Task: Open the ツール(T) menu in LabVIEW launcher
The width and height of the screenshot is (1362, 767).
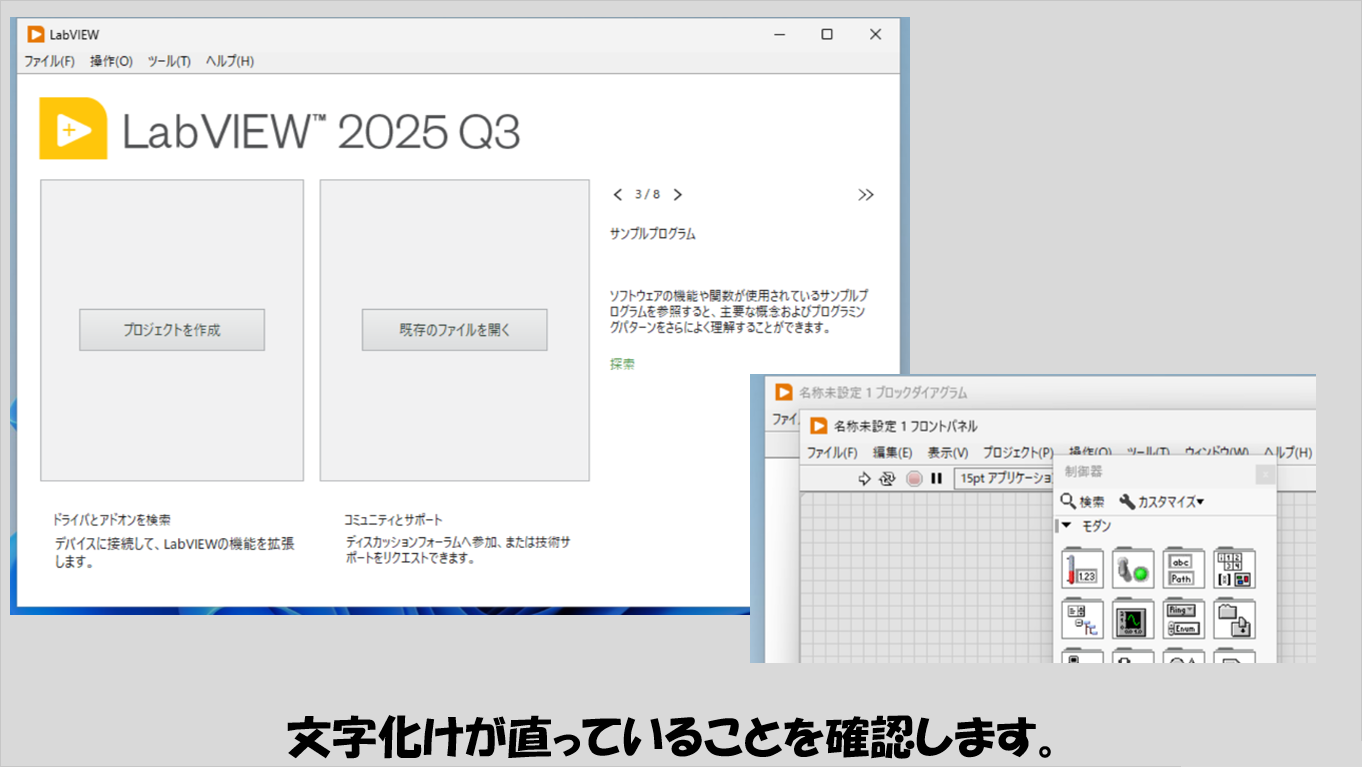Action: [169, 61]
